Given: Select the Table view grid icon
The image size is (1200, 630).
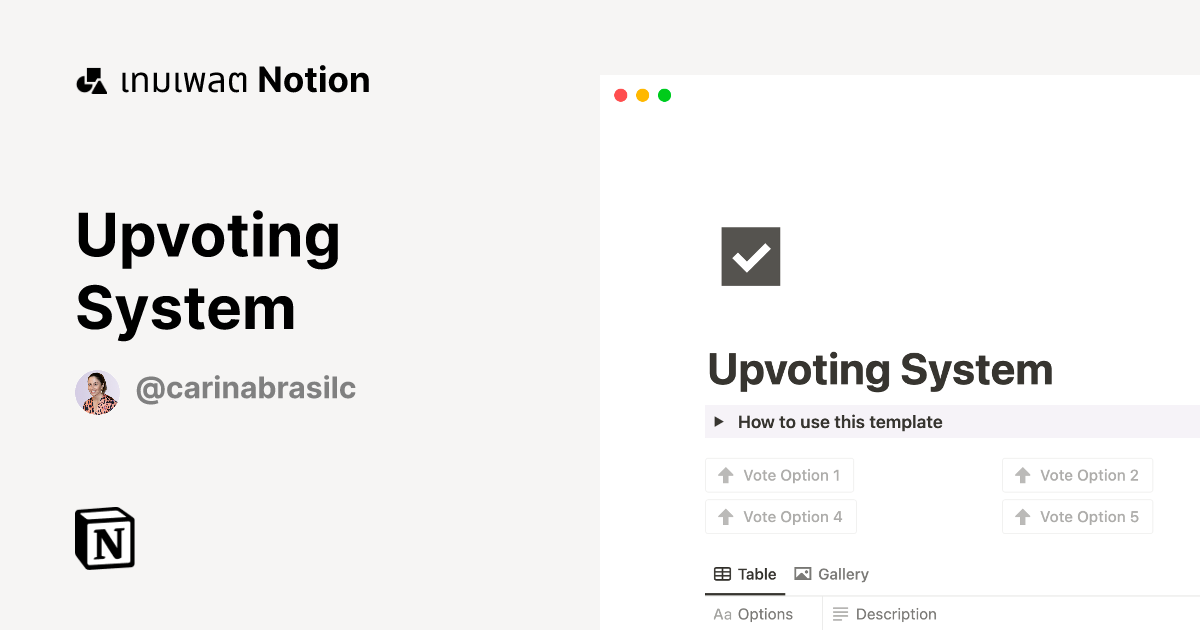Looking at the screenshot, I should [x=721, y=573].
